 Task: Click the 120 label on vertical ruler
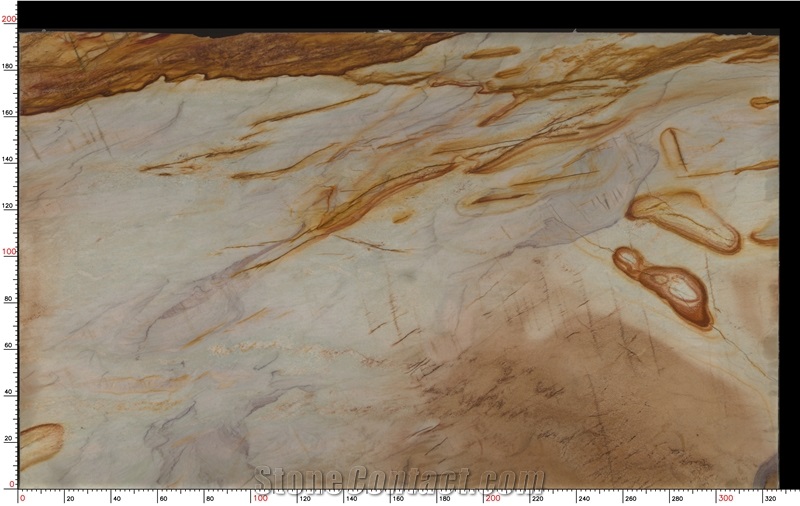(x=9, y=205)
